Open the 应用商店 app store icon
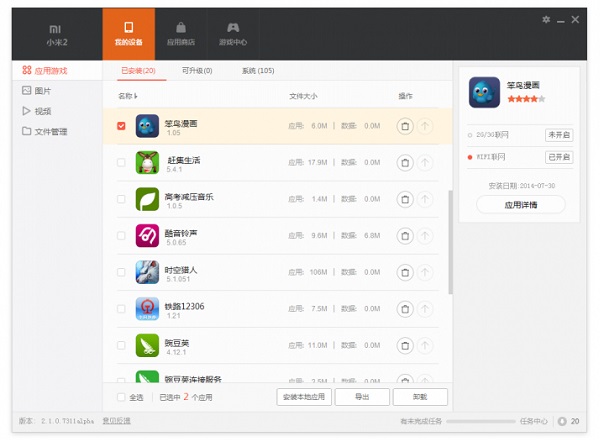Viewport: 600px width, 440px height. 180,29
